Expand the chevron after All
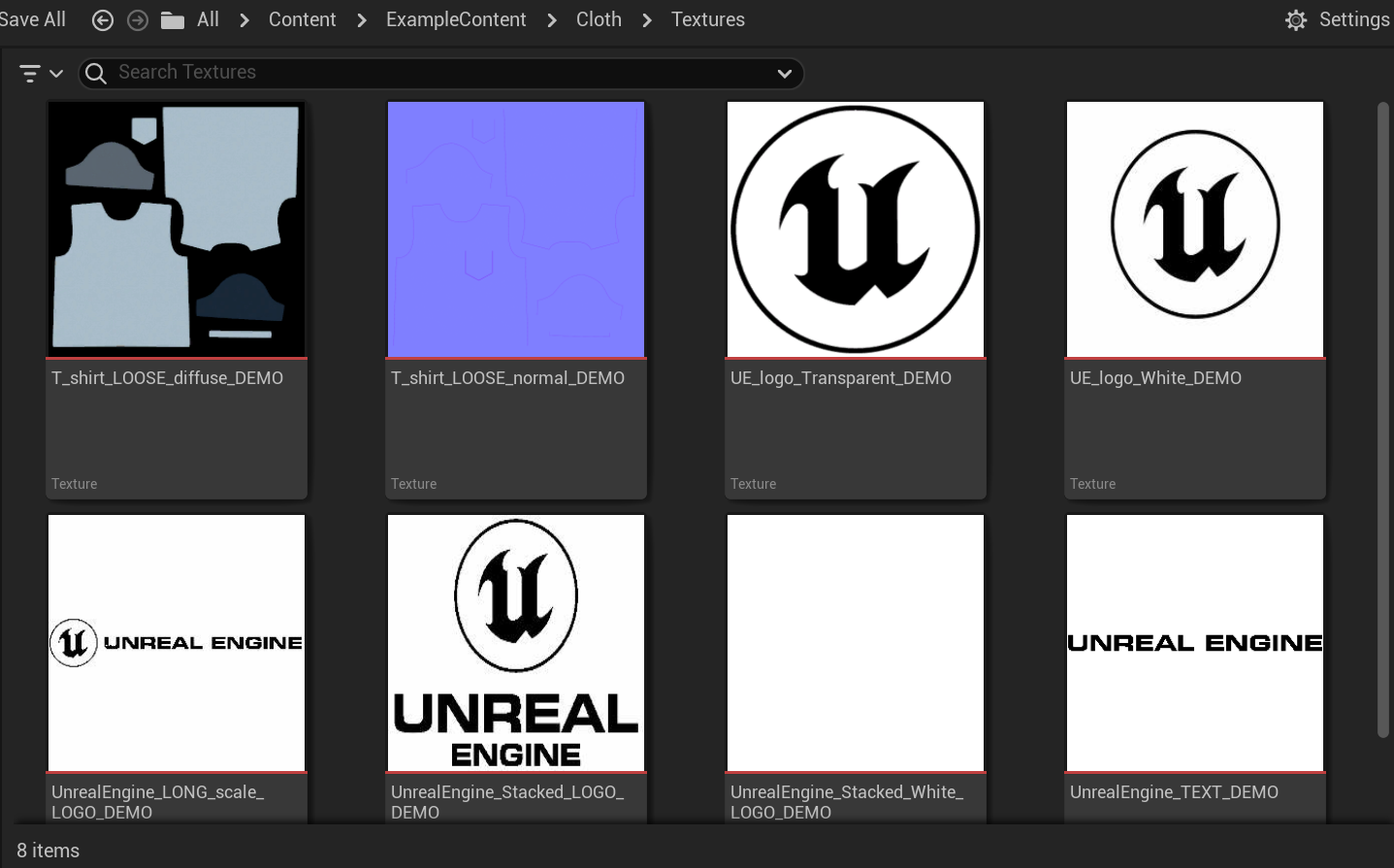The width and height of the screenshot is (1394, 868). 244,20
